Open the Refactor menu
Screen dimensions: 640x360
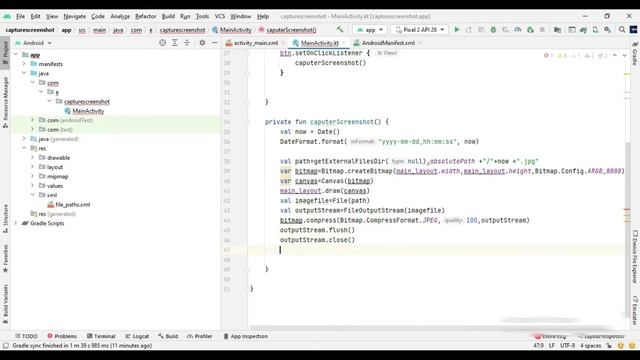146,16
